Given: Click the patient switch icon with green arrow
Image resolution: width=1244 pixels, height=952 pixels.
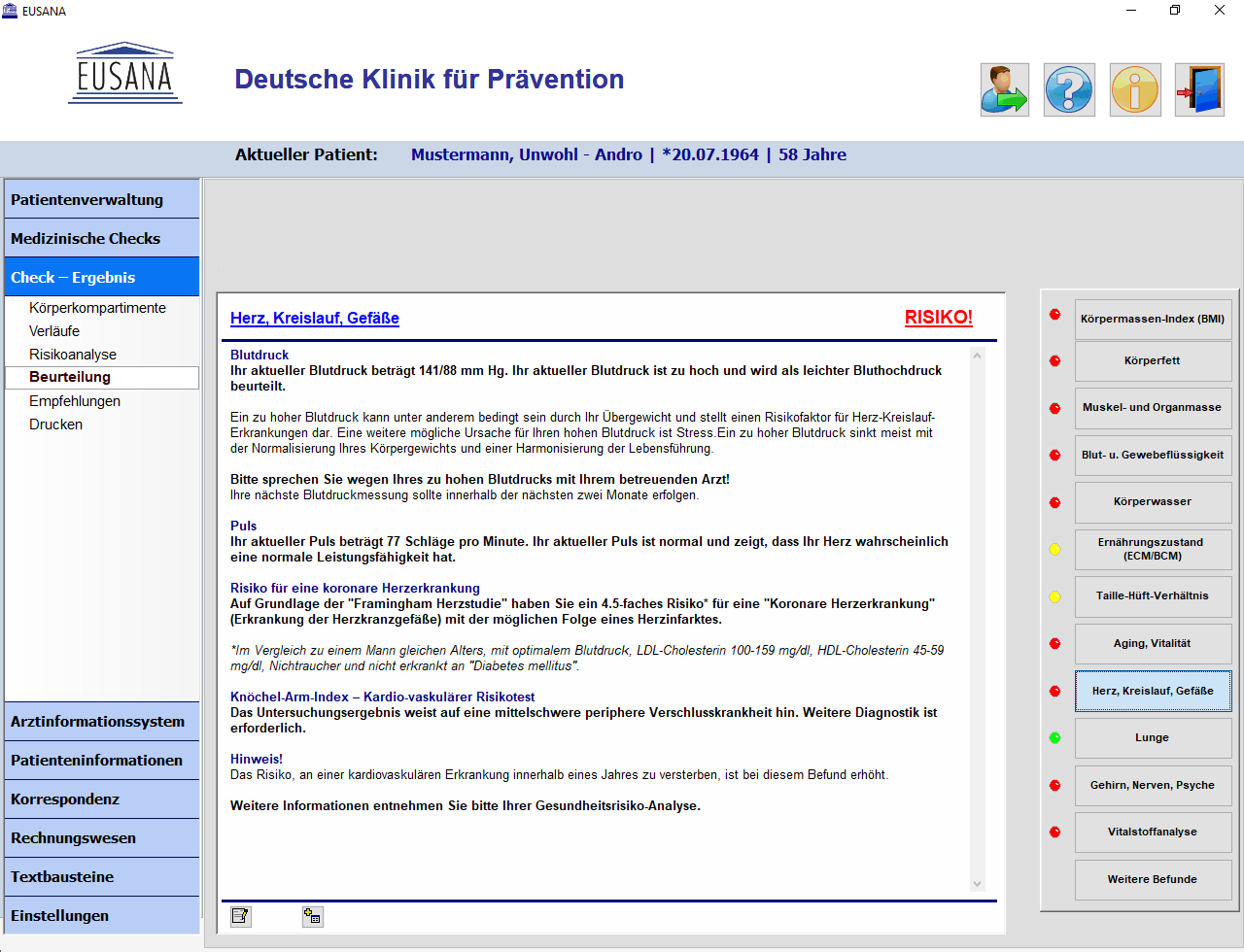Looking at the screenshot, I should click(x=1004, y=90).
